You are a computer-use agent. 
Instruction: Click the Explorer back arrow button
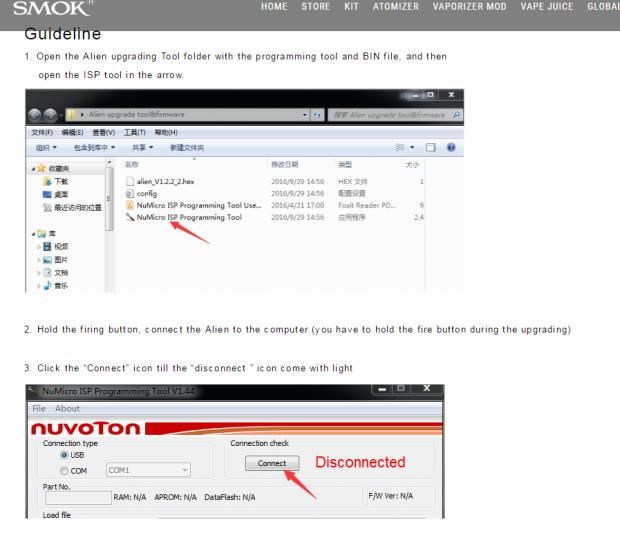(35, 115)
